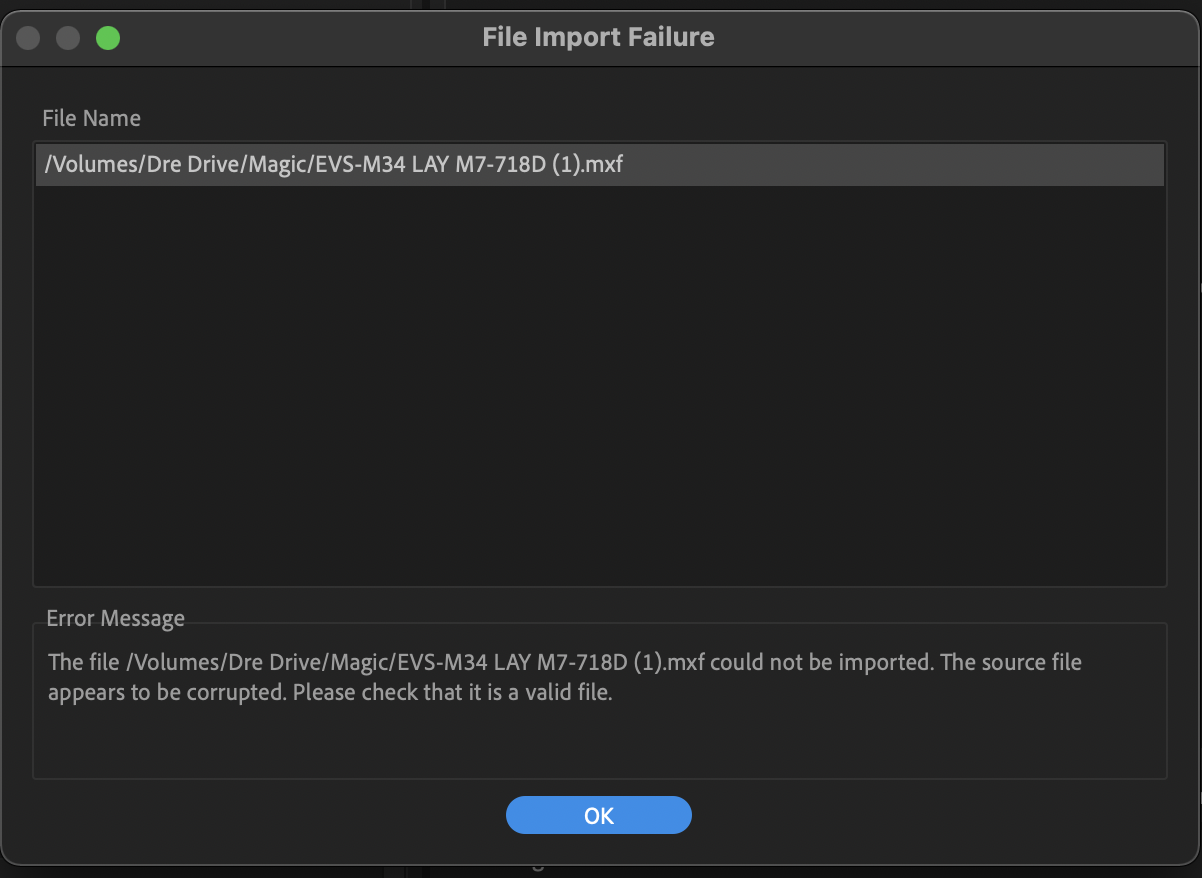Click the gray minimize window button
Viewport: 1202px width, 878px height.
click(x=68, y=38)
